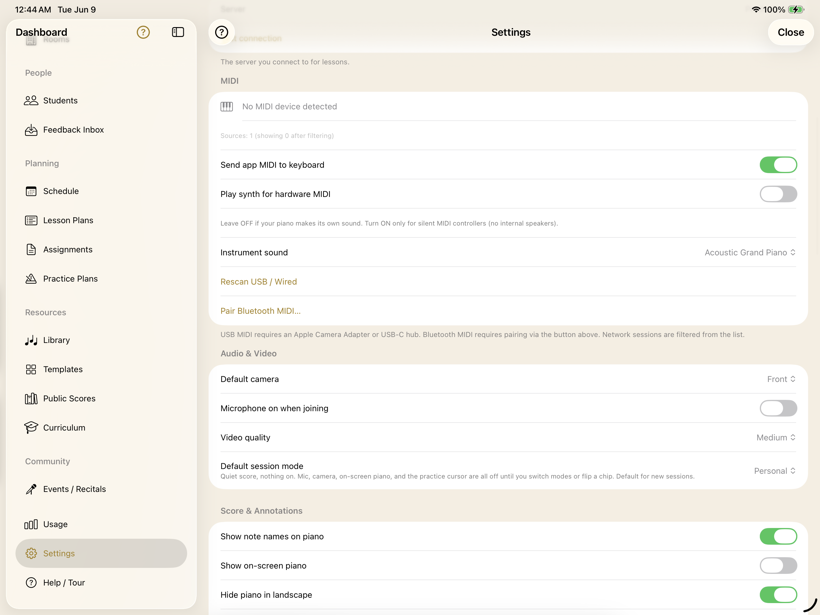Click the Assignments document icon

pyautogui.click(x=31, y=249)
